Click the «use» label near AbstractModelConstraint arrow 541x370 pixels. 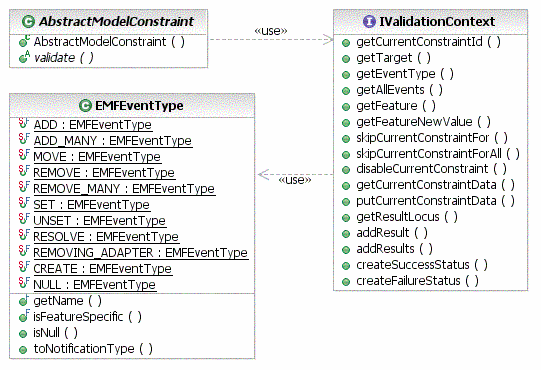(x=271, y=31)
